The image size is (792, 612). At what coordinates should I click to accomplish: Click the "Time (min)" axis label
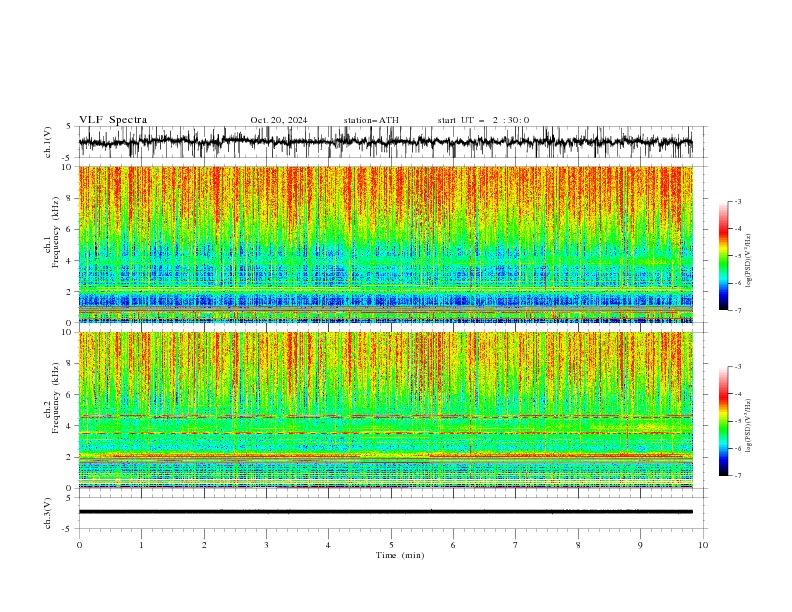[400, 555]
